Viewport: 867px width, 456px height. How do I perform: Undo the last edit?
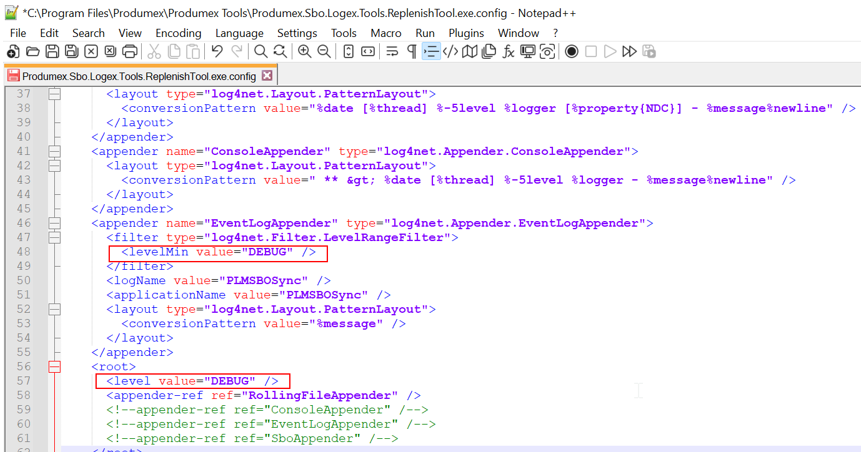(x=217, y=52)
